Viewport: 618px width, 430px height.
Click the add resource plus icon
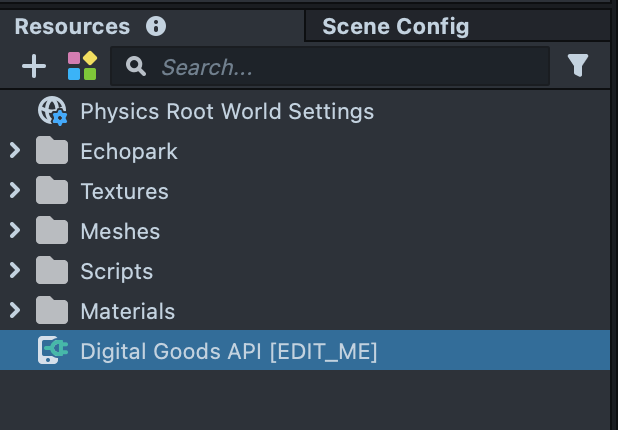click(x=34, y=66)
